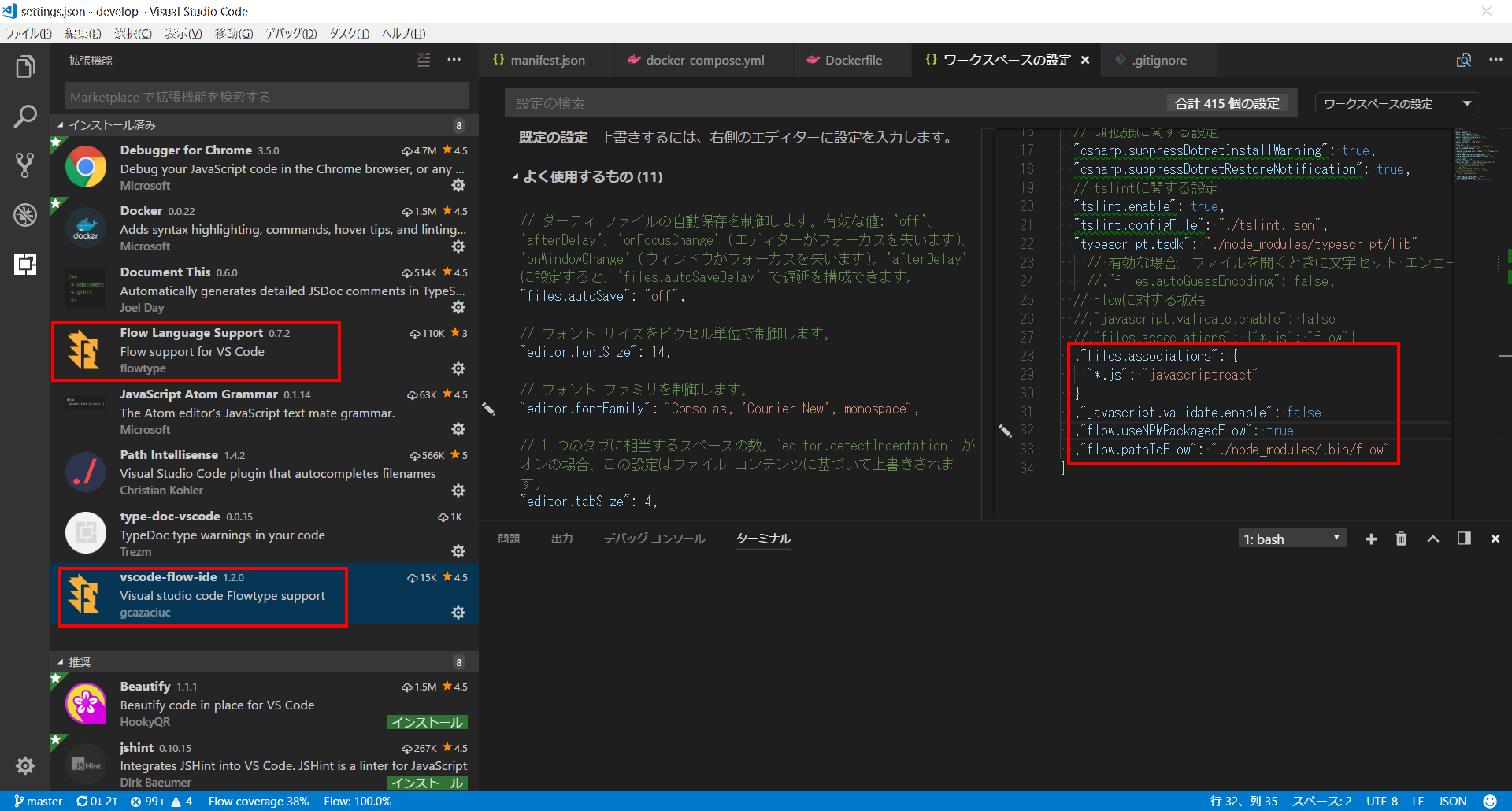Show the デバッグ コンソール panel tab
Viewport: 1512px width, 811px height.
point(654,539)
